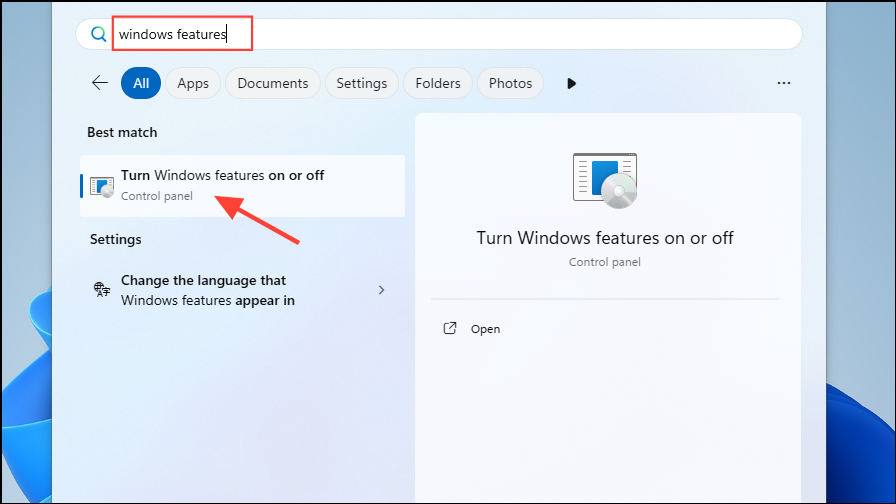Switch to the Apps filter tab

point(193,83)
